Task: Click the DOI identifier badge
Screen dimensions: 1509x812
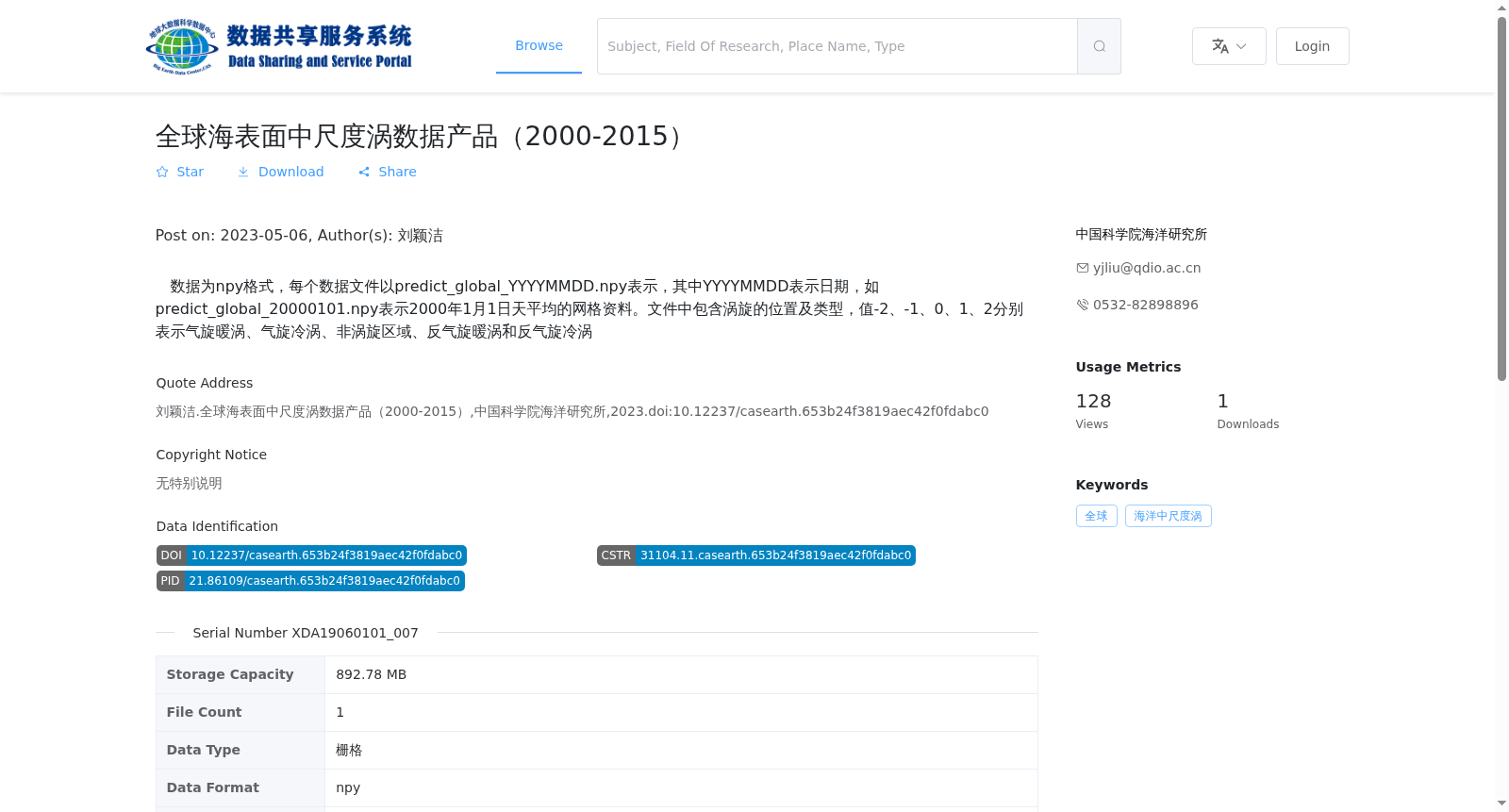Action: click(x=311, y=555)
